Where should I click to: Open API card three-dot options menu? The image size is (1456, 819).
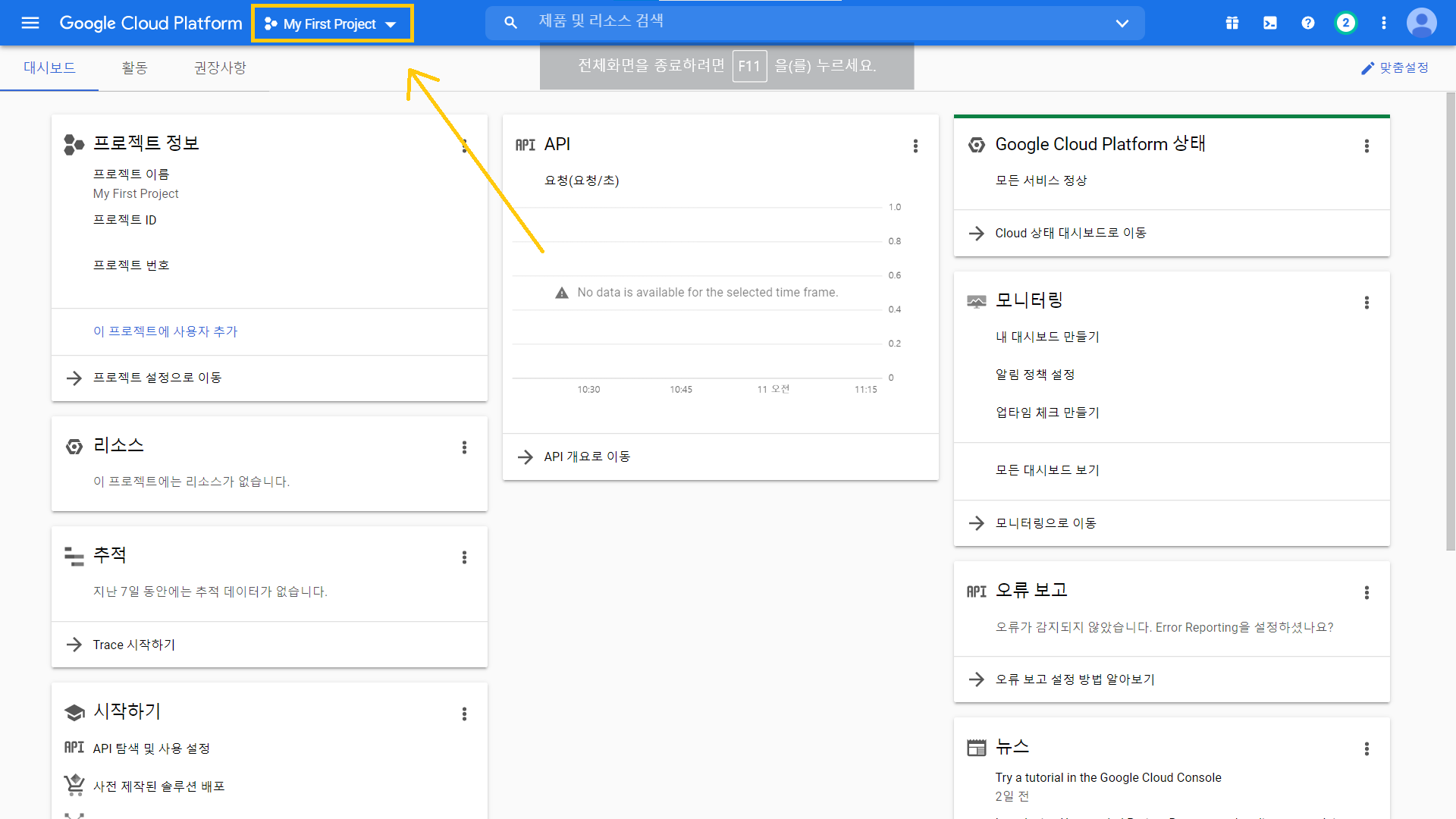tap(915, 146)
